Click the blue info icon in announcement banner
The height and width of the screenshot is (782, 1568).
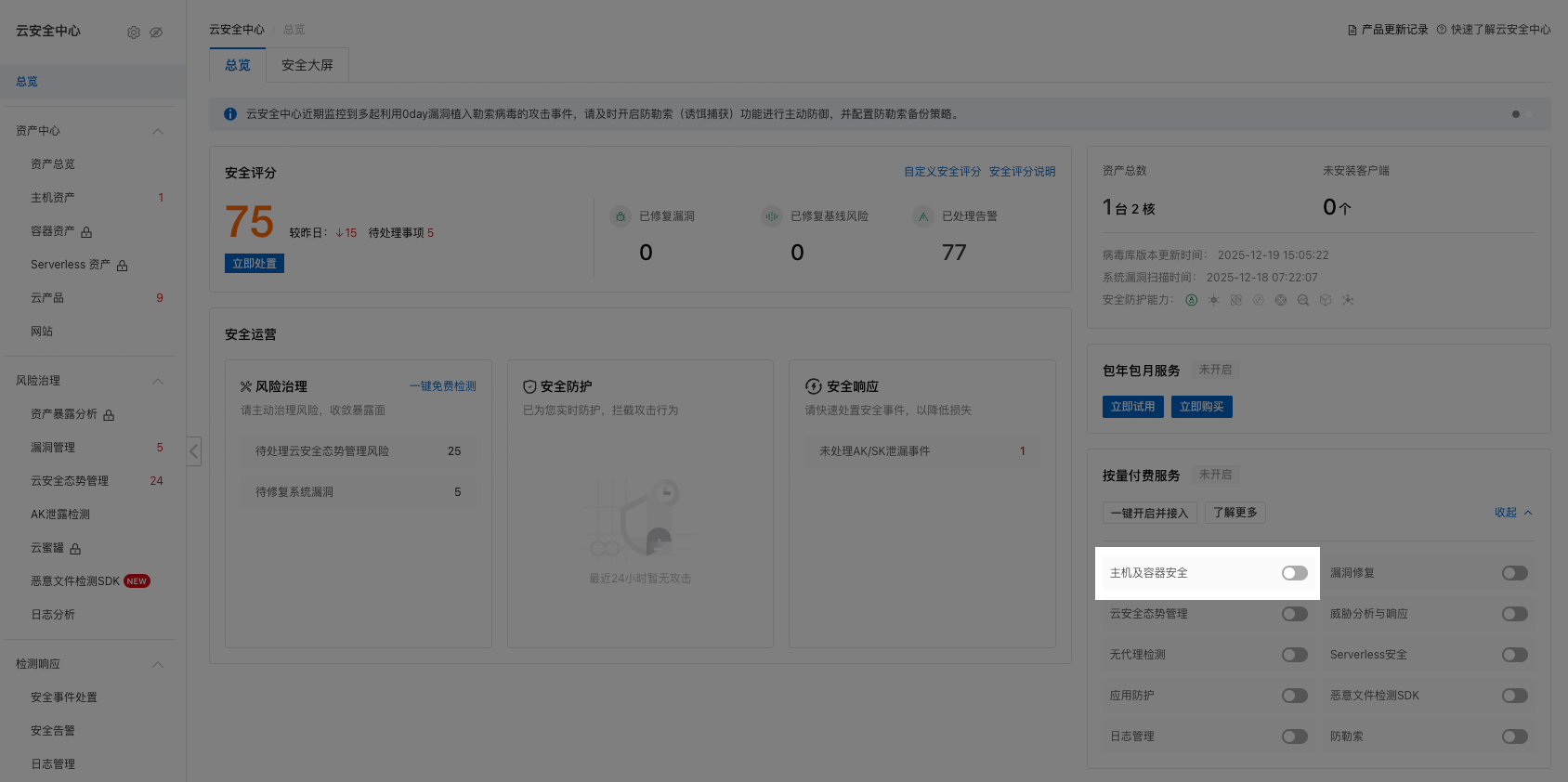point(230,114)
